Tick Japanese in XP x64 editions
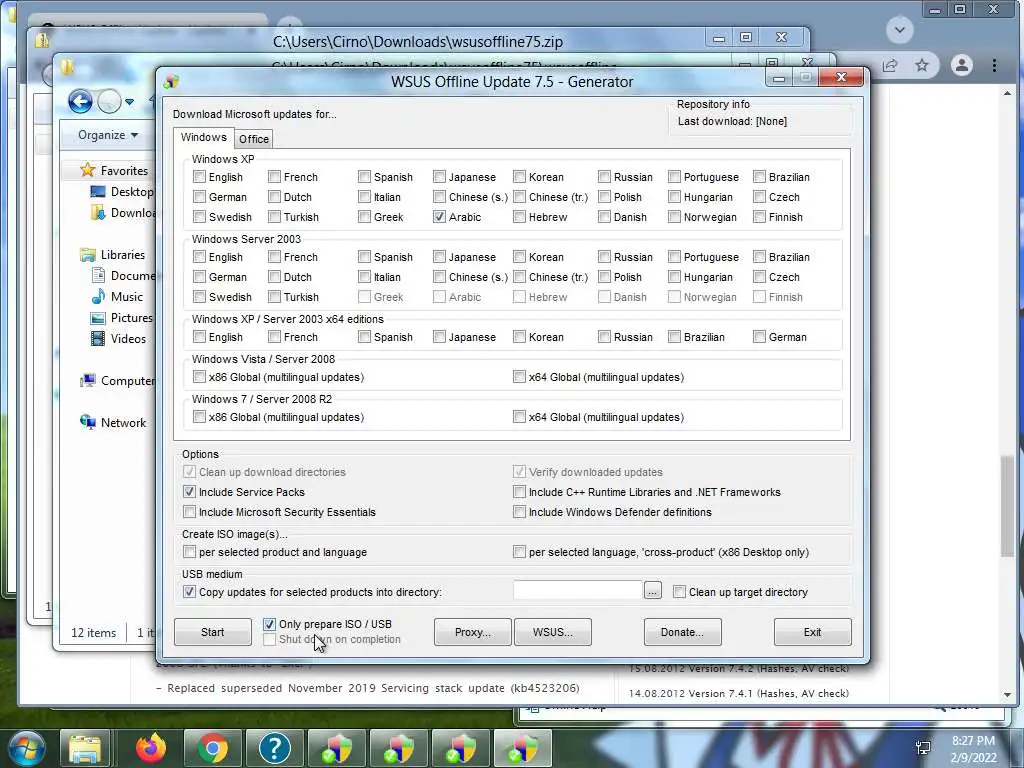 [x=440, y=336]
